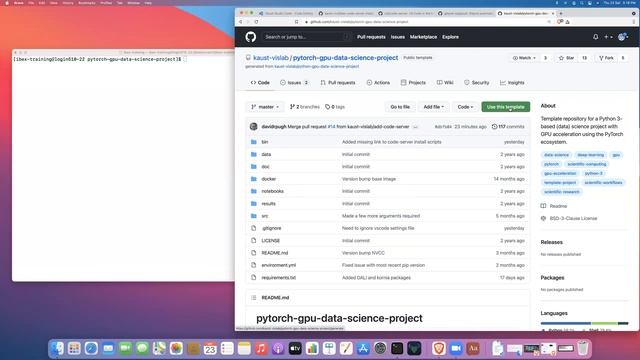The image size is (640, 360).
Task: Click the pytorch topic tag
Action: (x=551, y=164)
